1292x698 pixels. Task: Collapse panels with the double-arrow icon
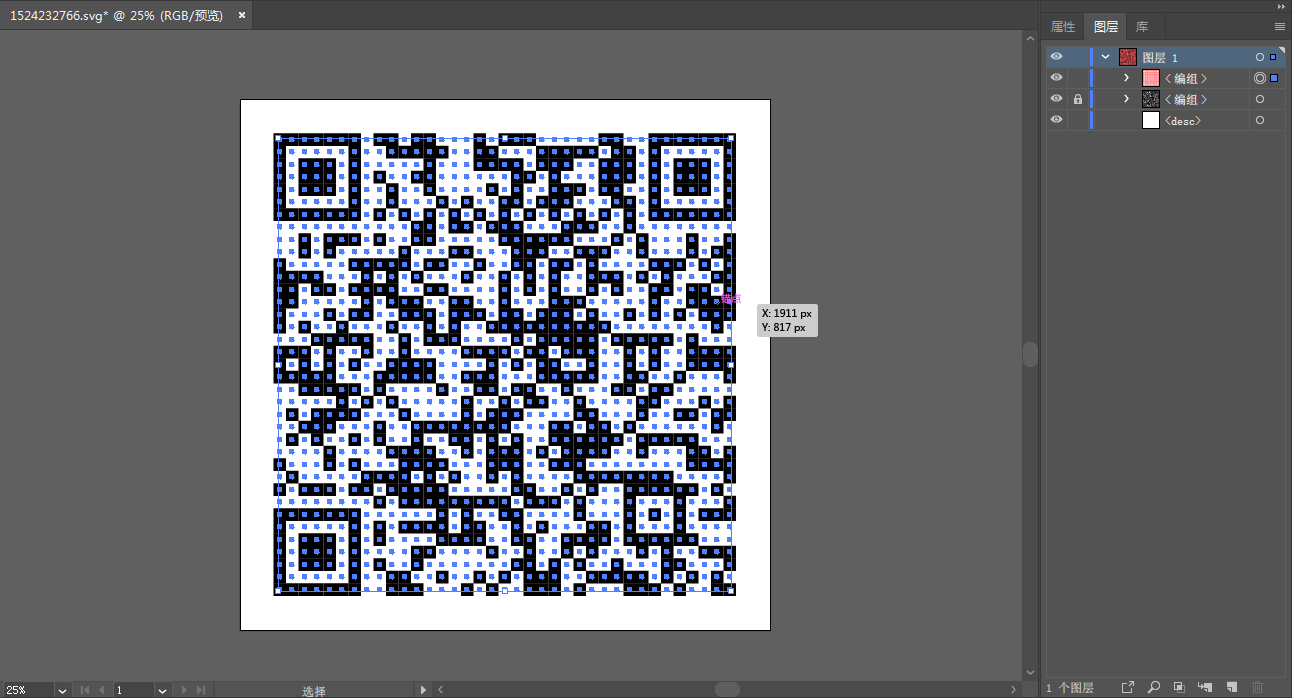(x=1281, y=5)
